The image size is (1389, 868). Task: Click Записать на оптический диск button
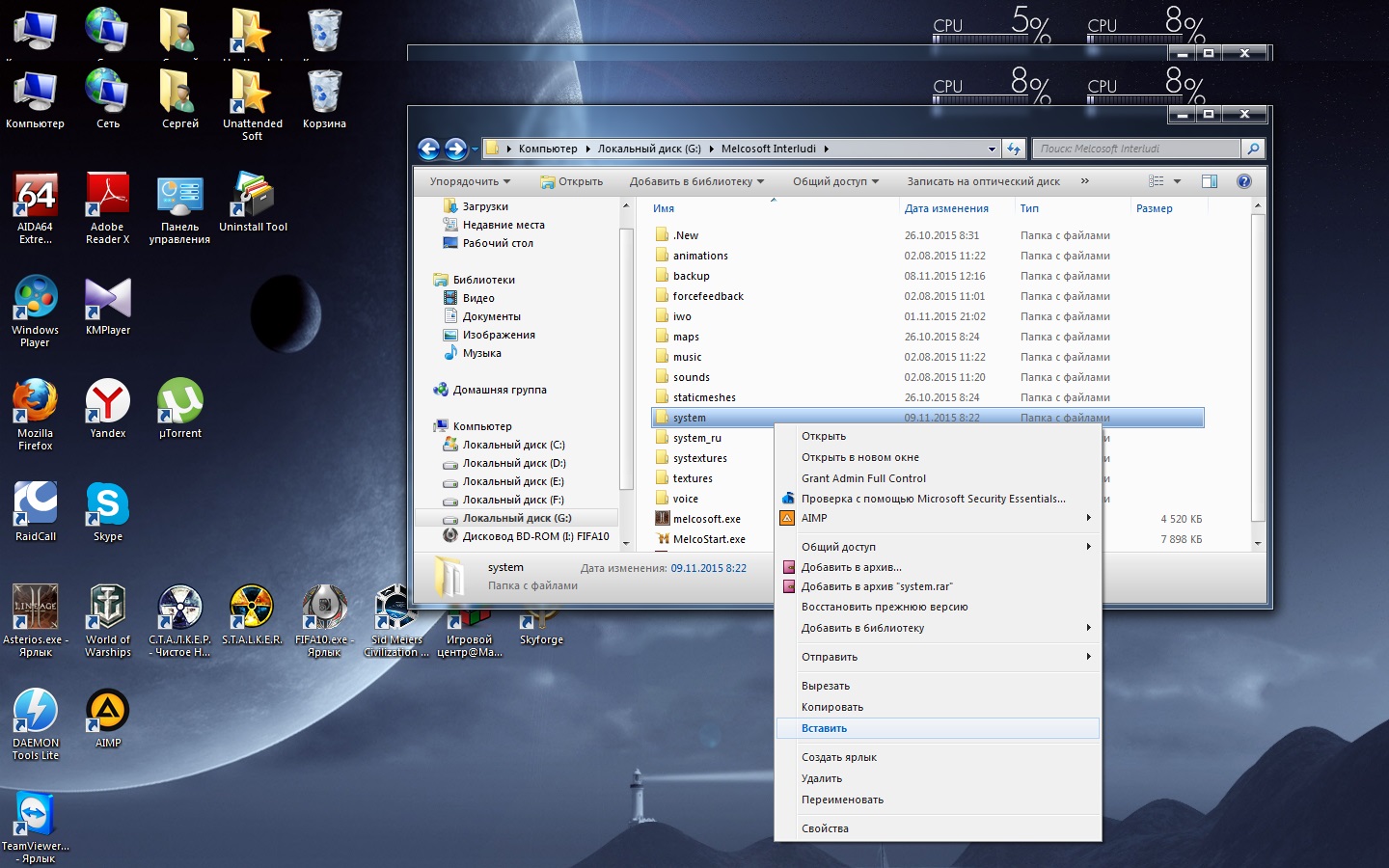[983, 181]
